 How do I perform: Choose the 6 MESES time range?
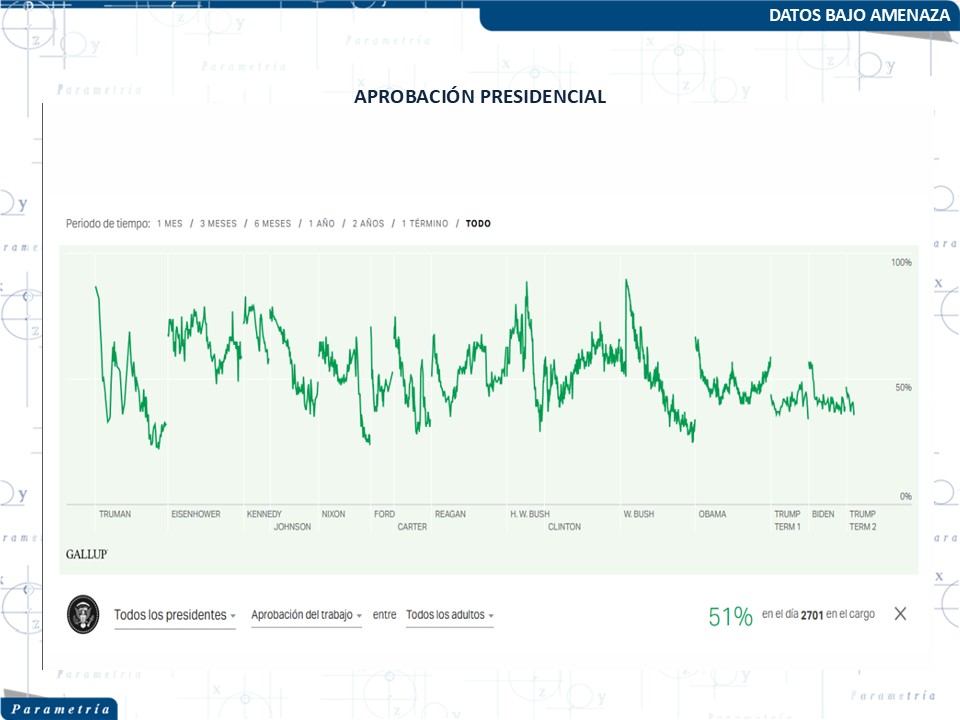(272, 224)
